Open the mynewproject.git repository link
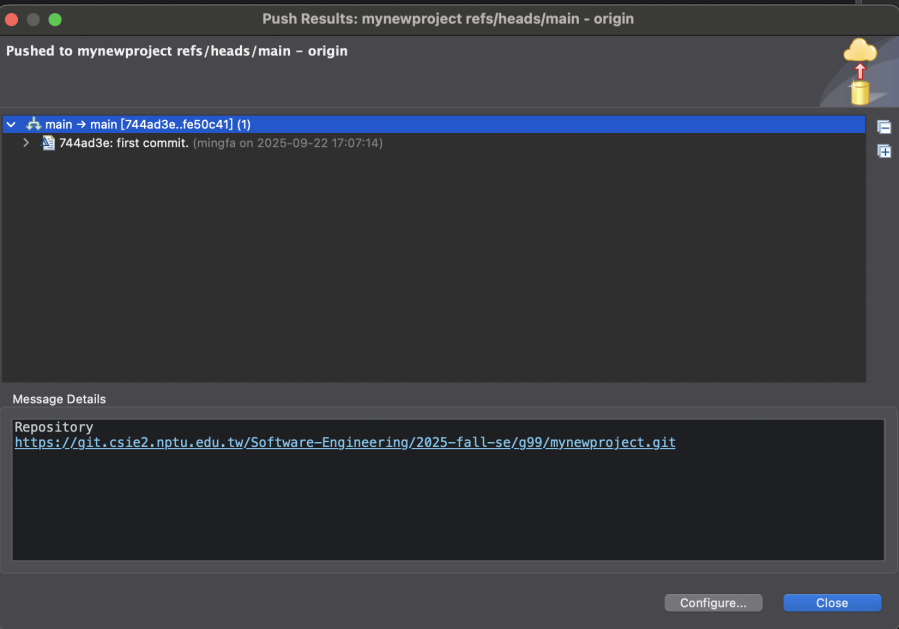 [345, 442]
